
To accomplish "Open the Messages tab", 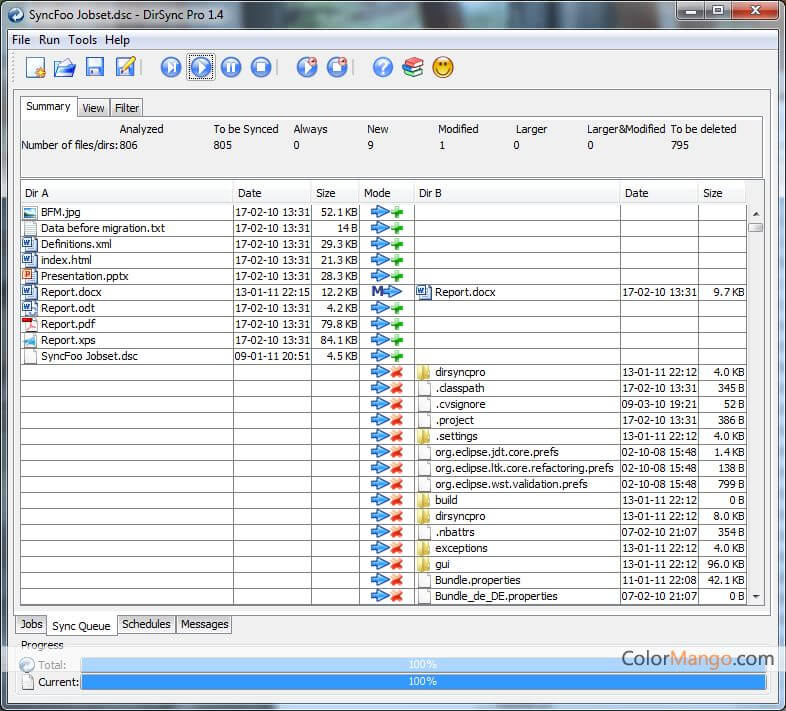I will (x=205, y=624).
